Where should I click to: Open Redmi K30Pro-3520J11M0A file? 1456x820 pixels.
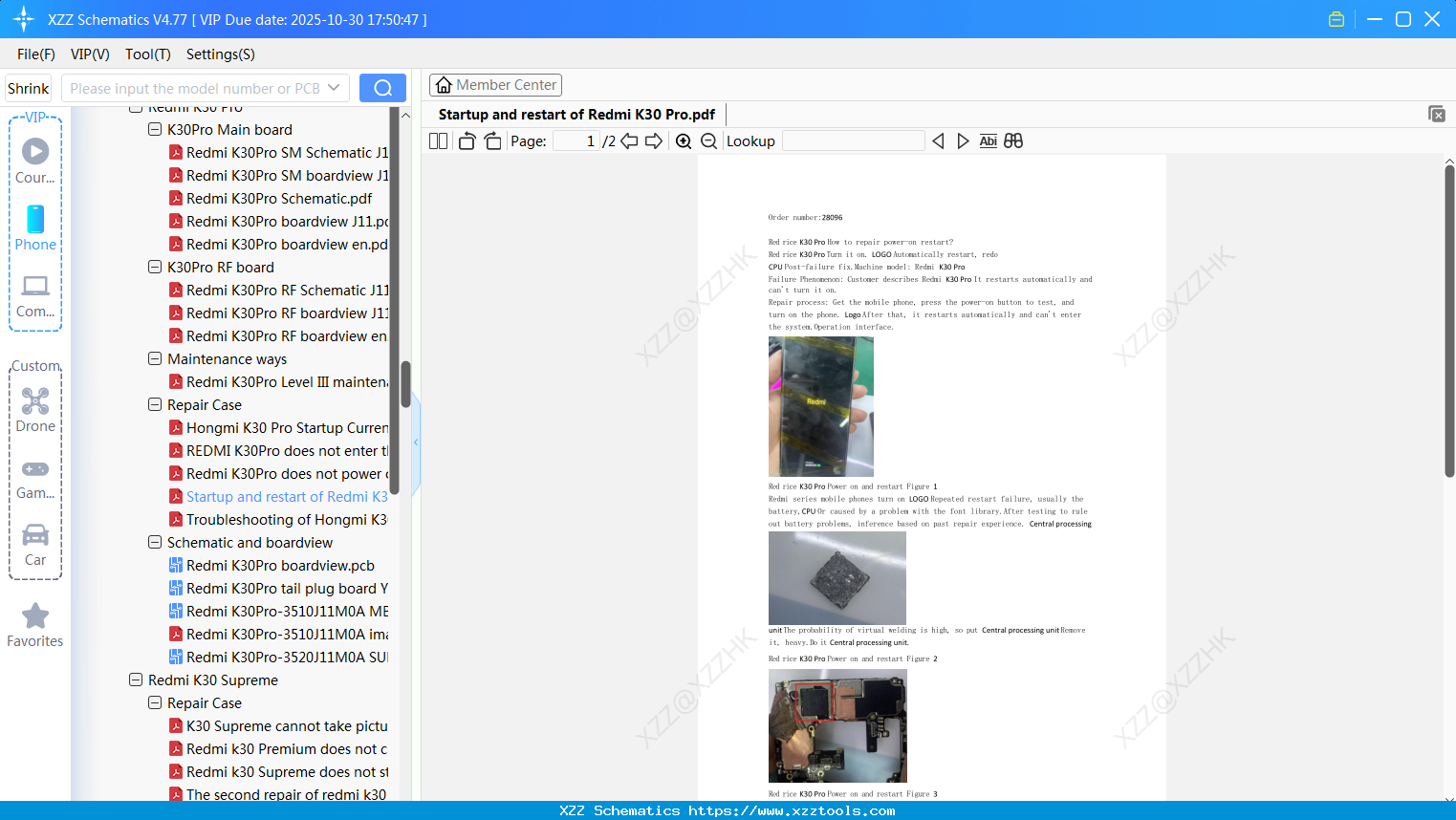(287, 658)
